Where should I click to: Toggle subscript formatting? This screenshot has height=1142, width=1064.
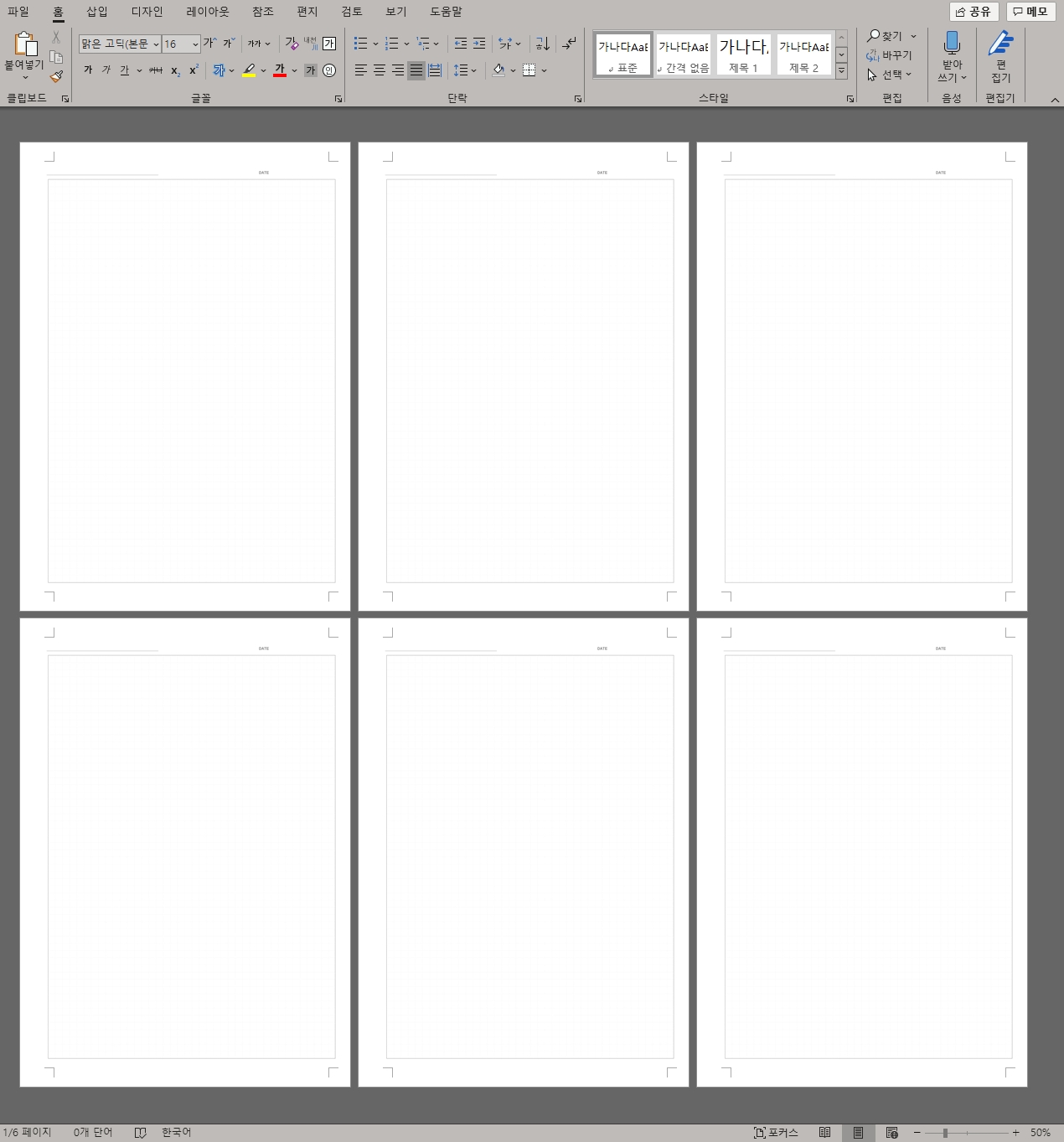point(175,70)
